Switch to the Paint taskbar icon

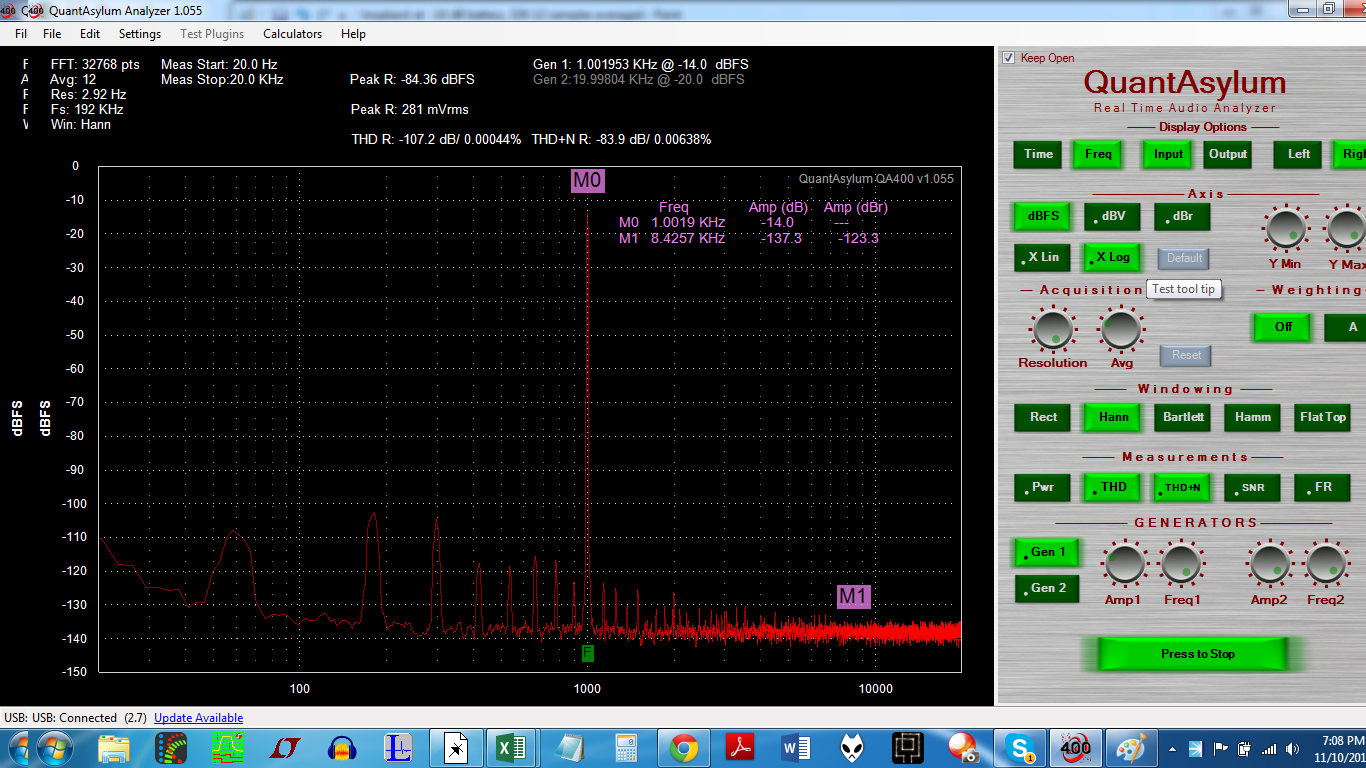tap(1134, 747)
